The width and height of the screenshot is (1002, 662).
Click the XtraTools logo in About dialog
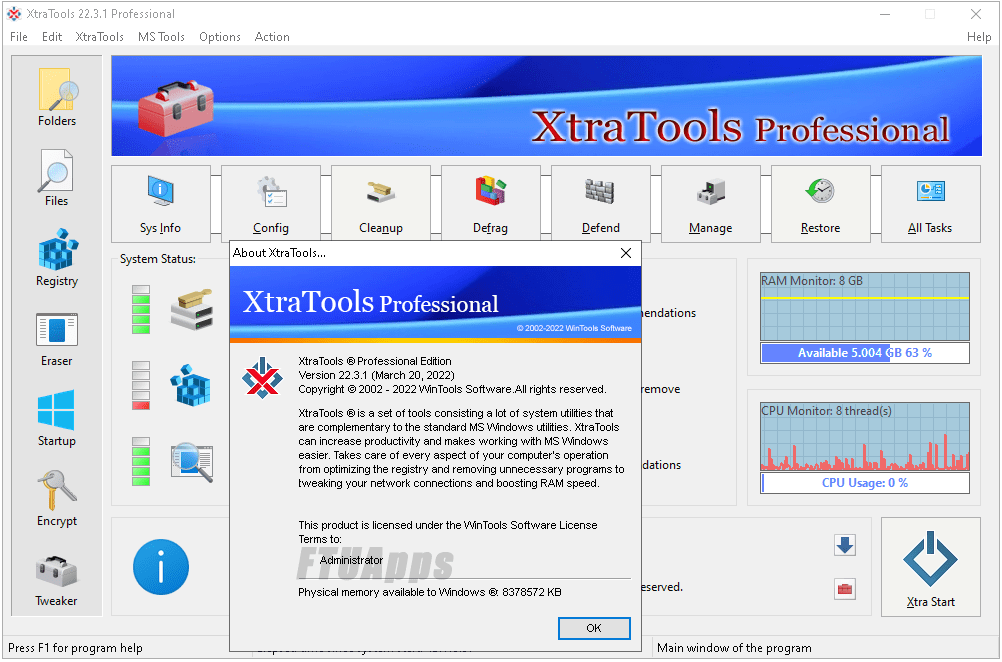[x=262, y=378]
